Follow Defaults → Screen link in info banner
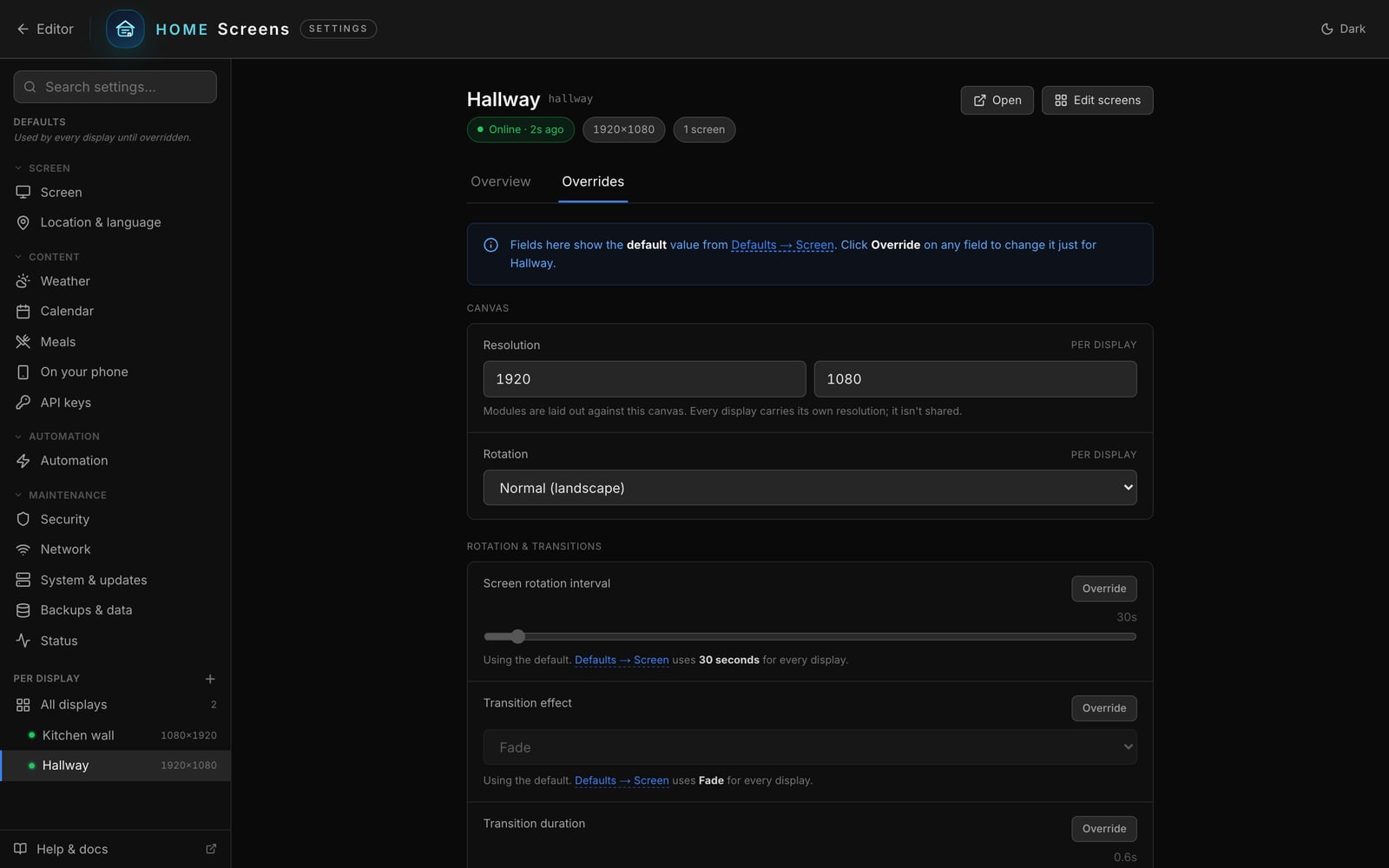1389x868 pixels. coord(782,245)
